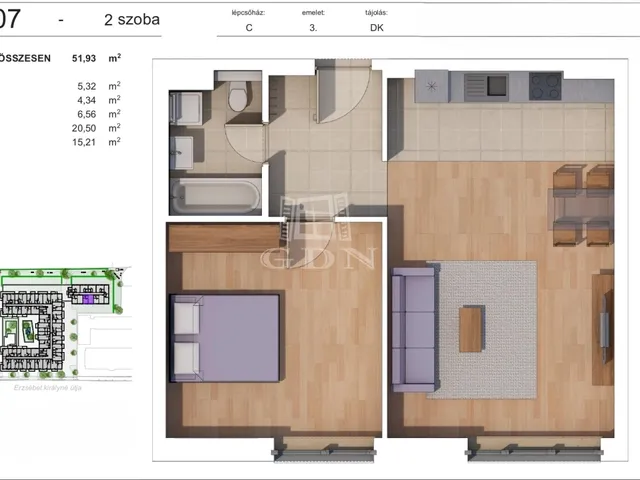Click the 20,50 m² room area entry
640x480 pixels.
point(92,128)
